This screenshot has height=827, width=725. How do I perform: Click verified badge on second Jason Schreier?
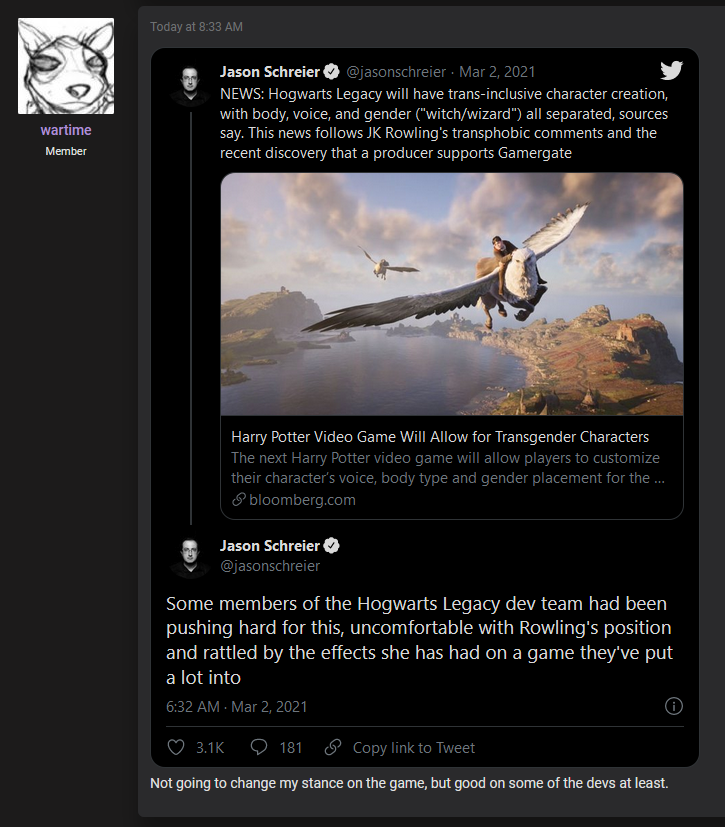(x=332, y=546)
